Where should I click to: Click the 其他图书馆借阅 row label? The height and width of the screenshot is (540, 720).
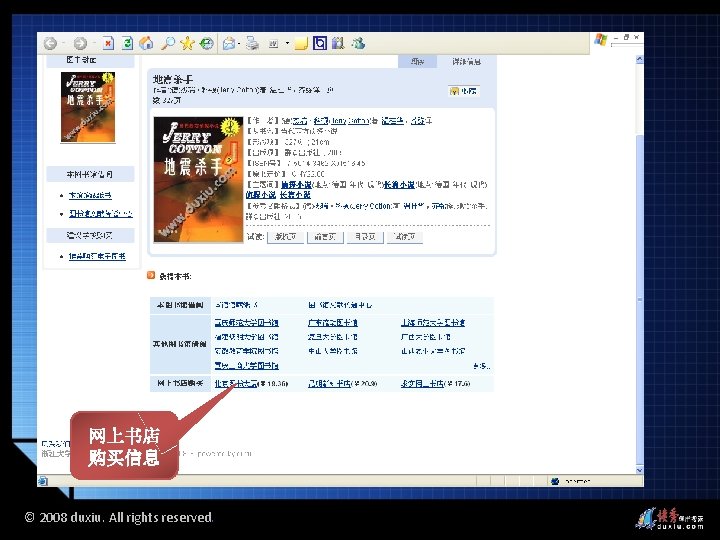pos(180,344)
